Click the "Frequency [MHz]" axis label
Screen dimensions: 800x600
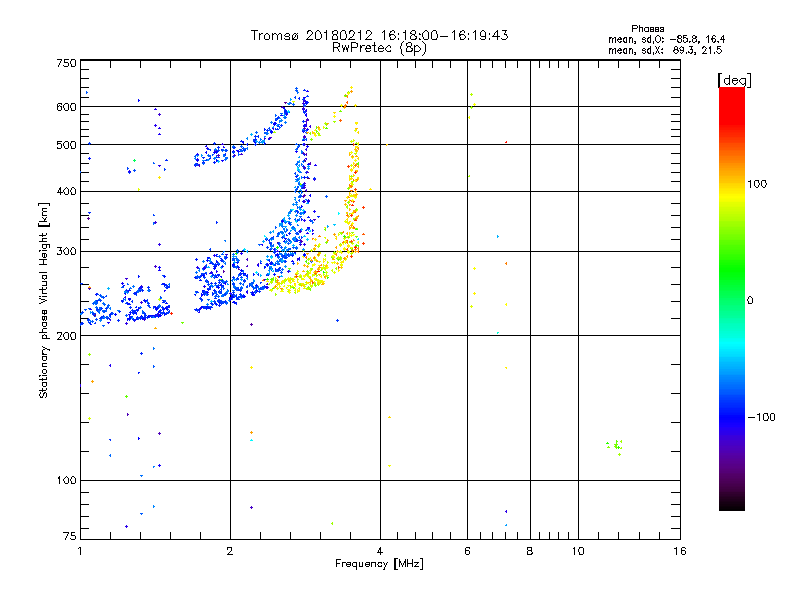coord(379,564)
